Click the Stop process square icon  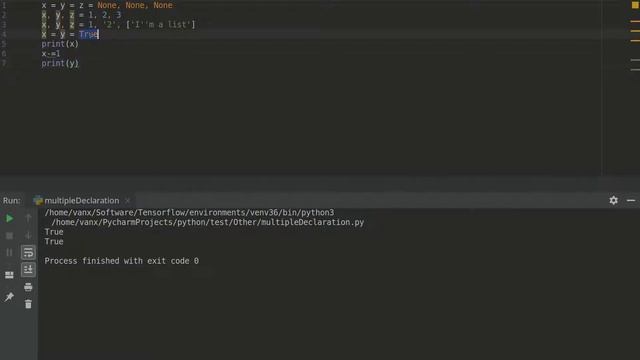pyautogui.click(x=9, y=236)
